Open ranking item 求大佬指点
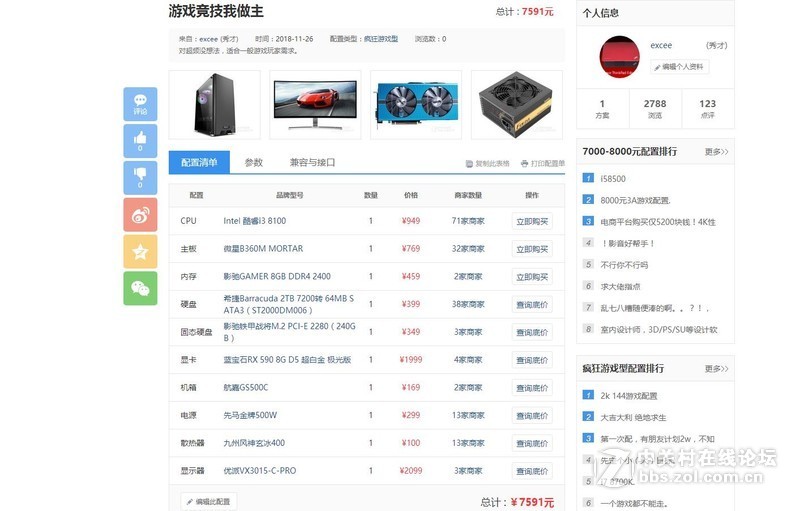Screen dimensions: 800x511 coord(620,287)
